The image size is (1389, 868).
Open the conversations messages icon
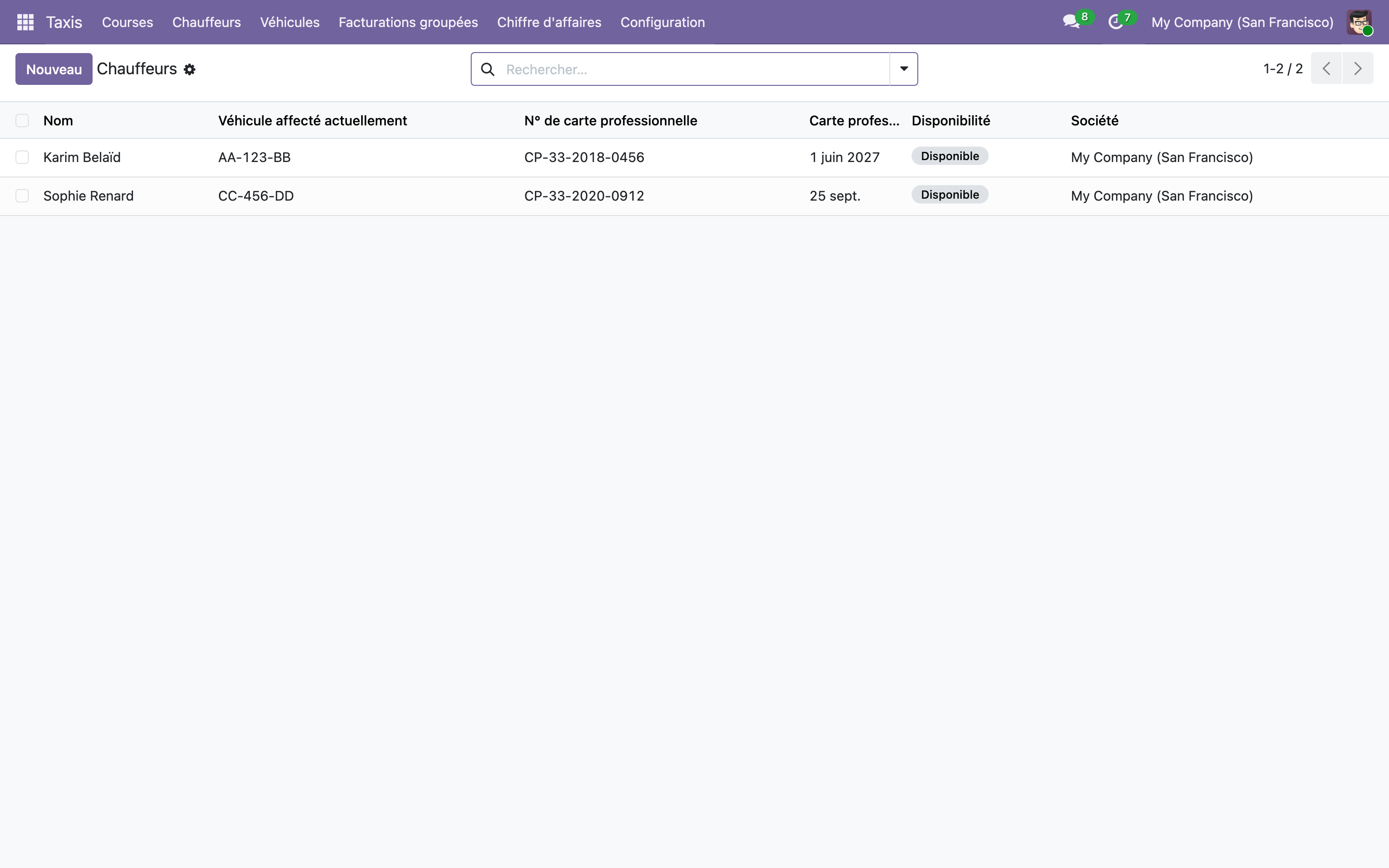1071,22
